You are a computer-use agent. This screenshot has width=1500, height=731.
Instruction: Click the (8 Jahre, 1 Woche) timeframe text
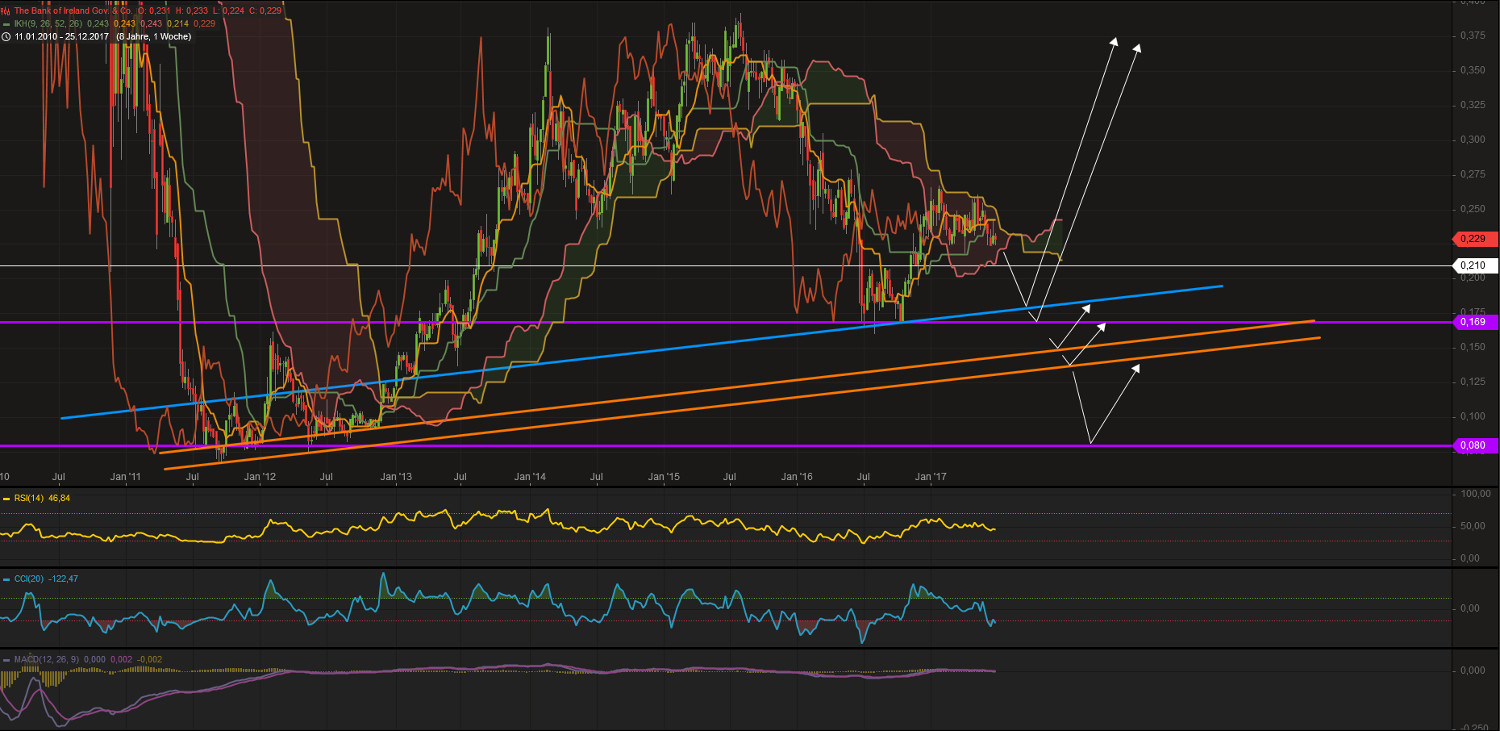pyautogui.click(x=153, y=36)
